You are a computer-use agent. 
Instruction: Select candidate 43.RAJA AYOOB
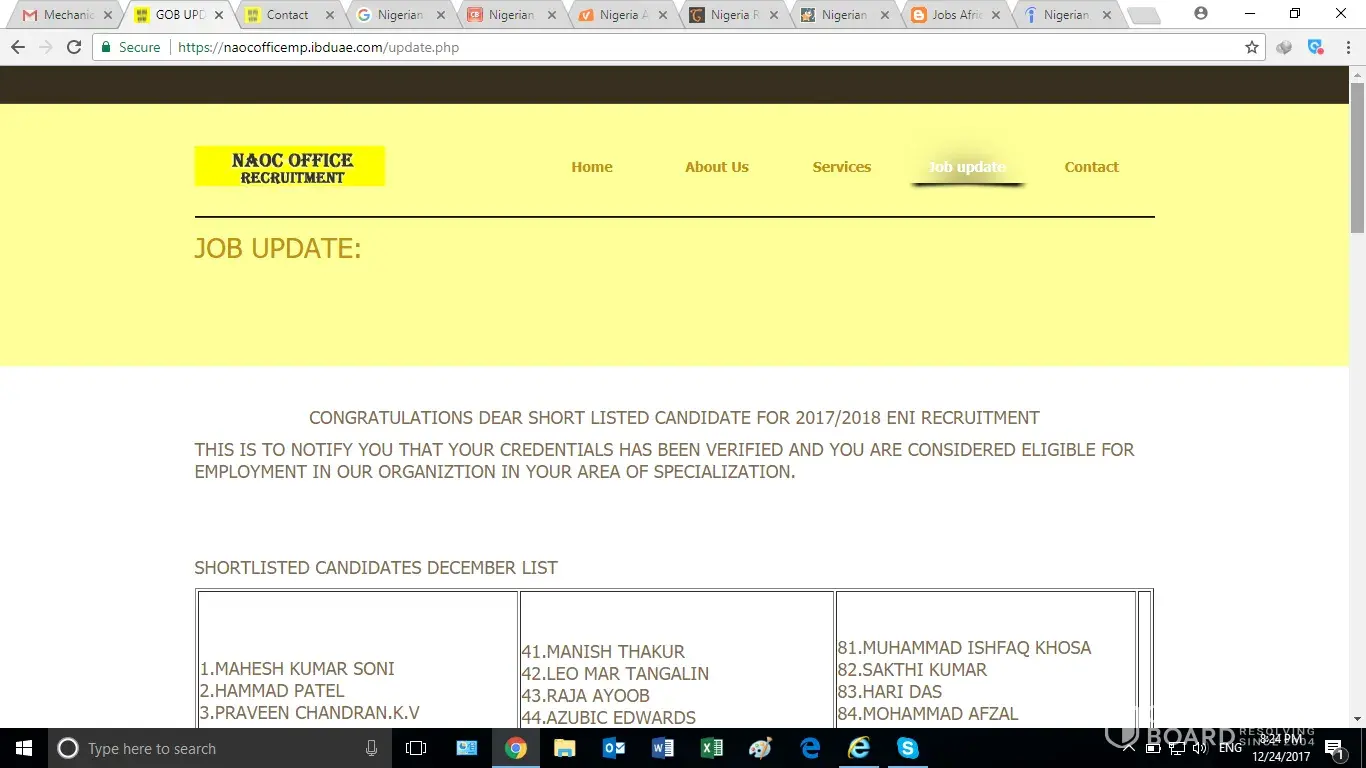tap(585, 696)
